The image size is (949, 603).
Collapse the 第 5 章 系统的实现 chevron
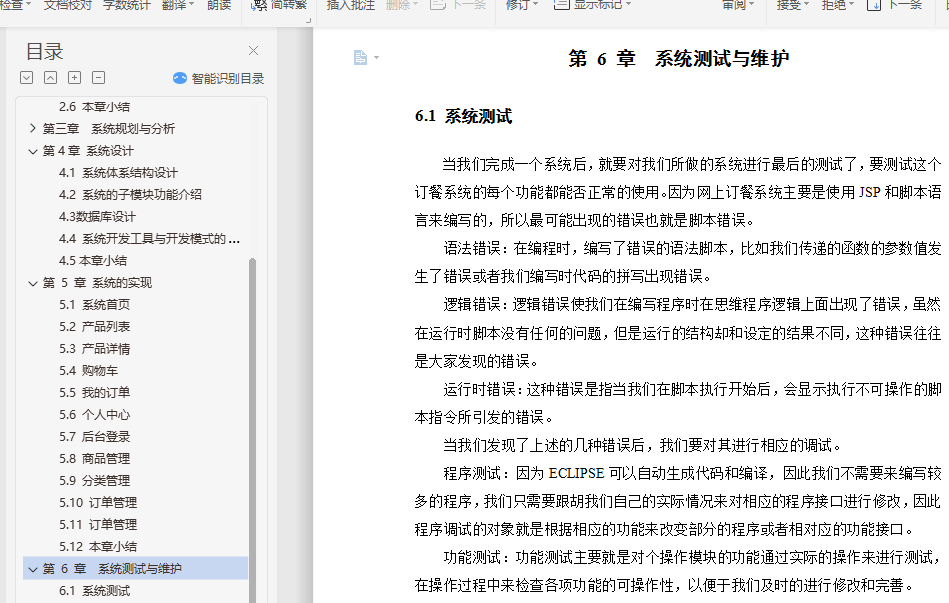[33, 283]
